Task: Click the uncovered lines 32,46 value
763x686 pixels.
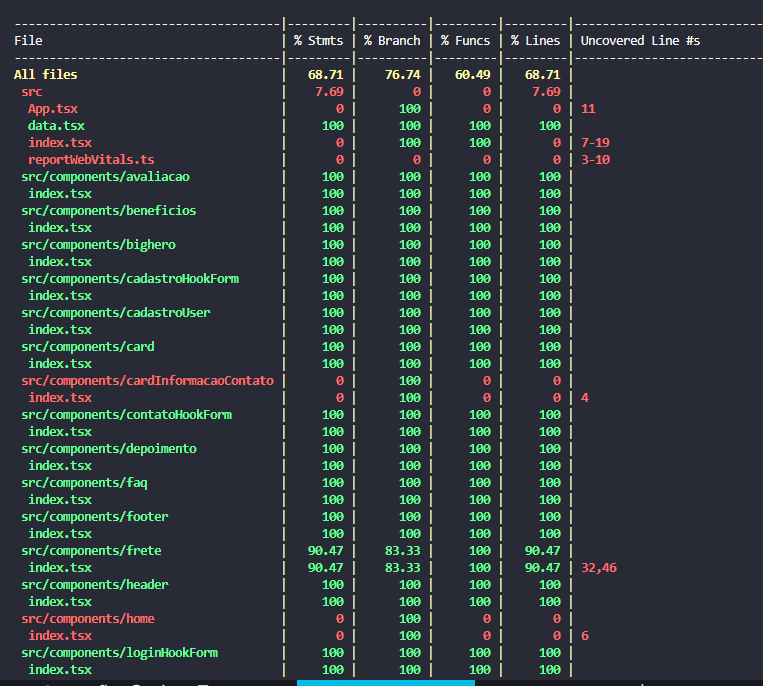Action: (599, 568)
